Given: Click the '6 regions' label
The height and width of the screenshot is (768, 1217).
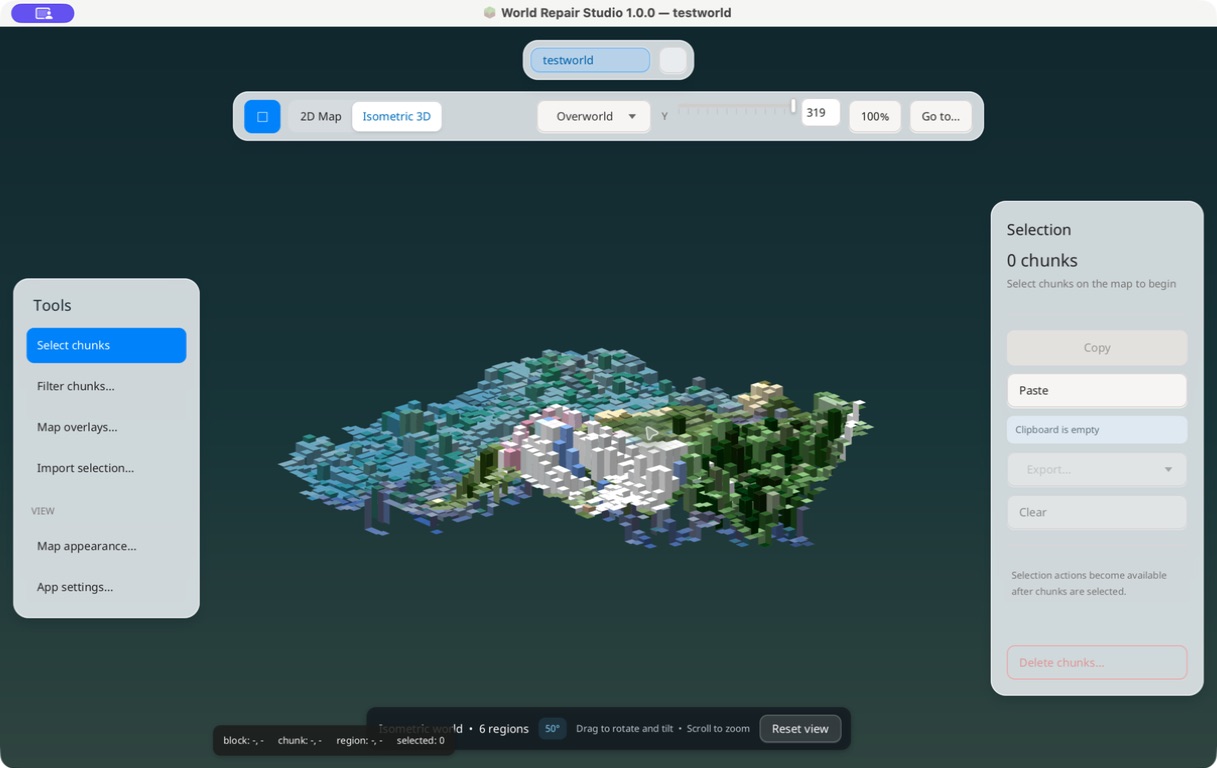Looking at the screenshot, I should pos(504,729).
